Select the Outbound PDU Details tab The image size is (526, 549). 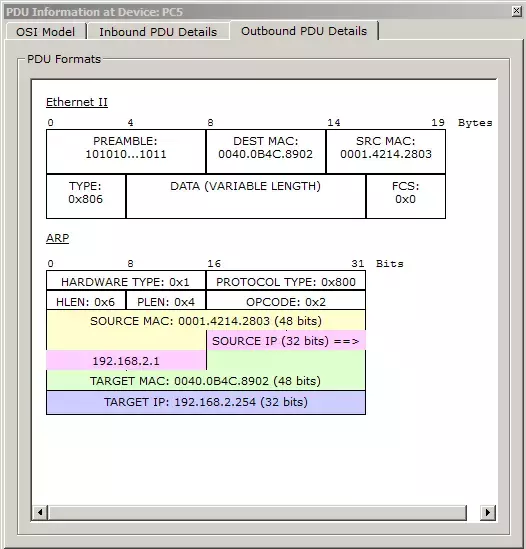304,31
